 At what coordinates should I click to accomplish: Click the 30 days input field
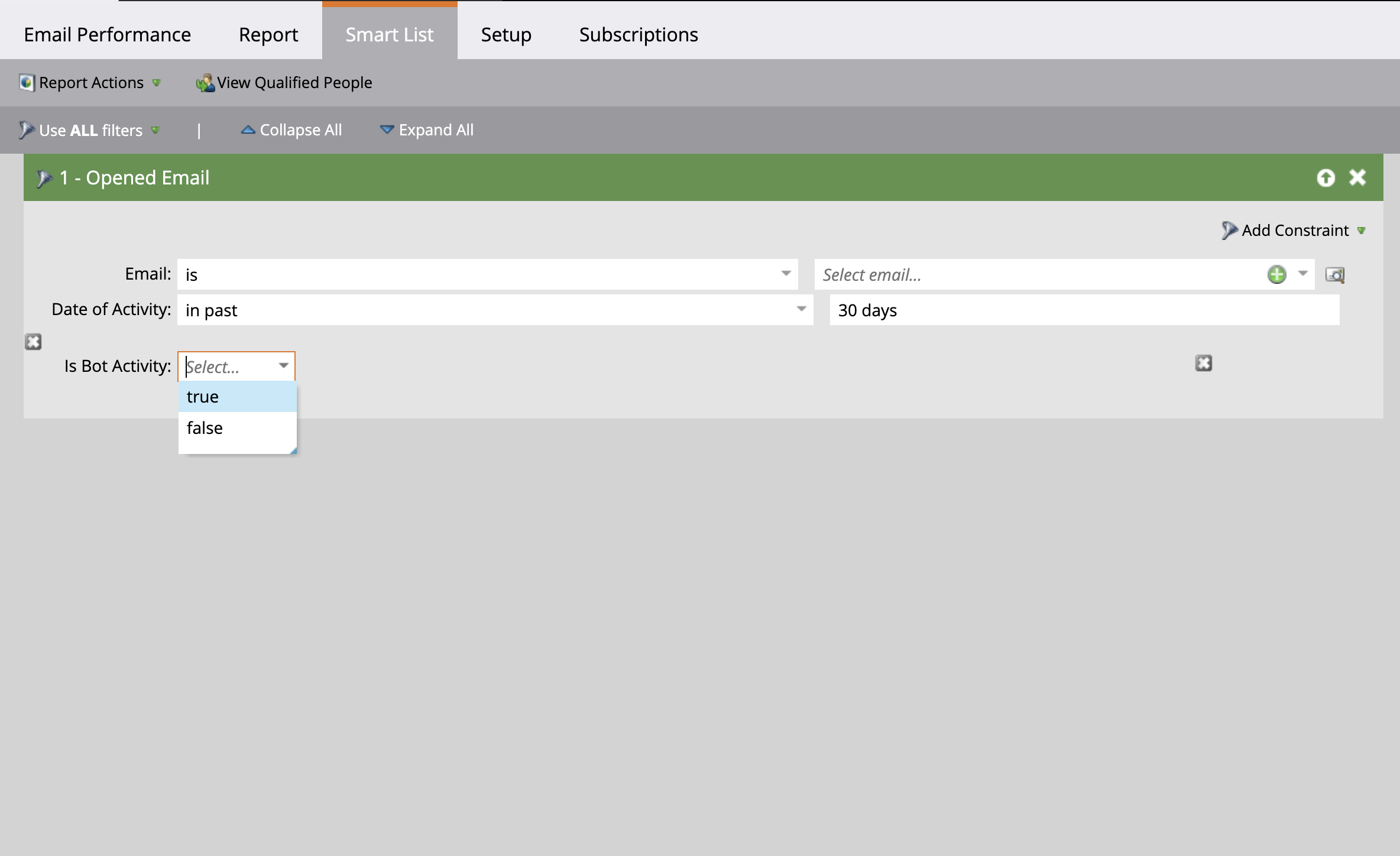pyautogui.click(x=1084, y=310)
